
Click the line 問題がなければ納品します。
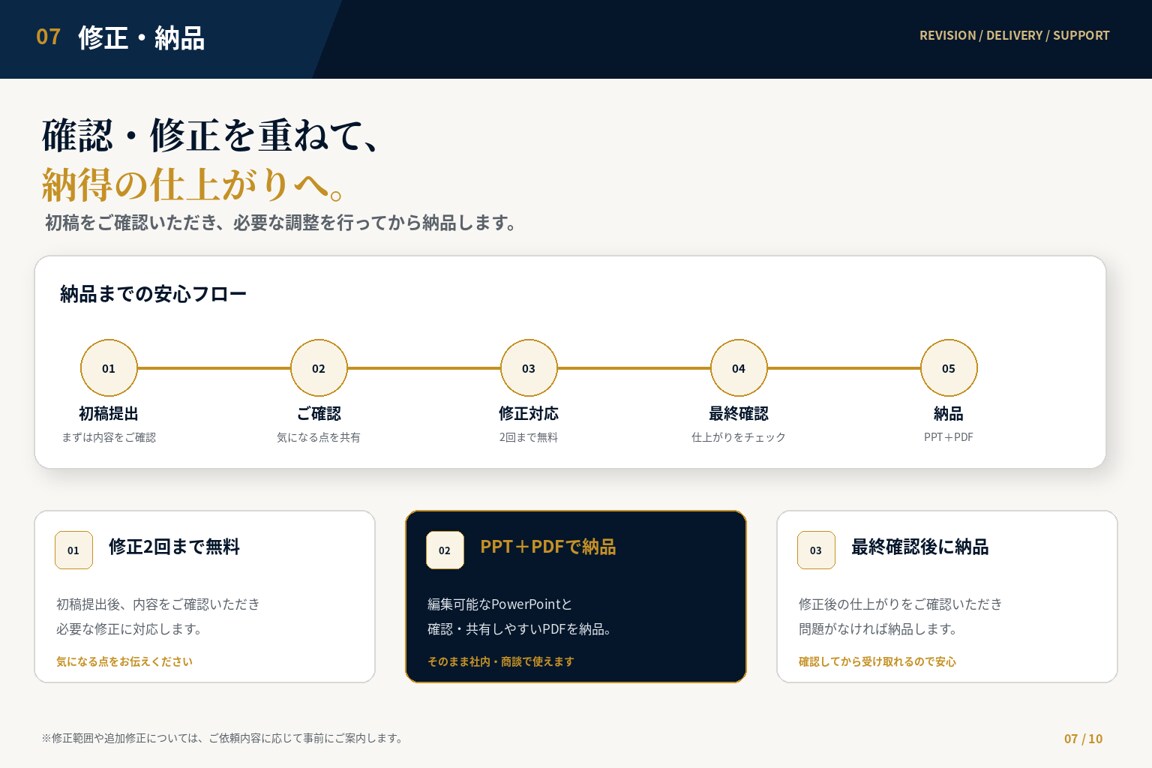pos(878,629)
